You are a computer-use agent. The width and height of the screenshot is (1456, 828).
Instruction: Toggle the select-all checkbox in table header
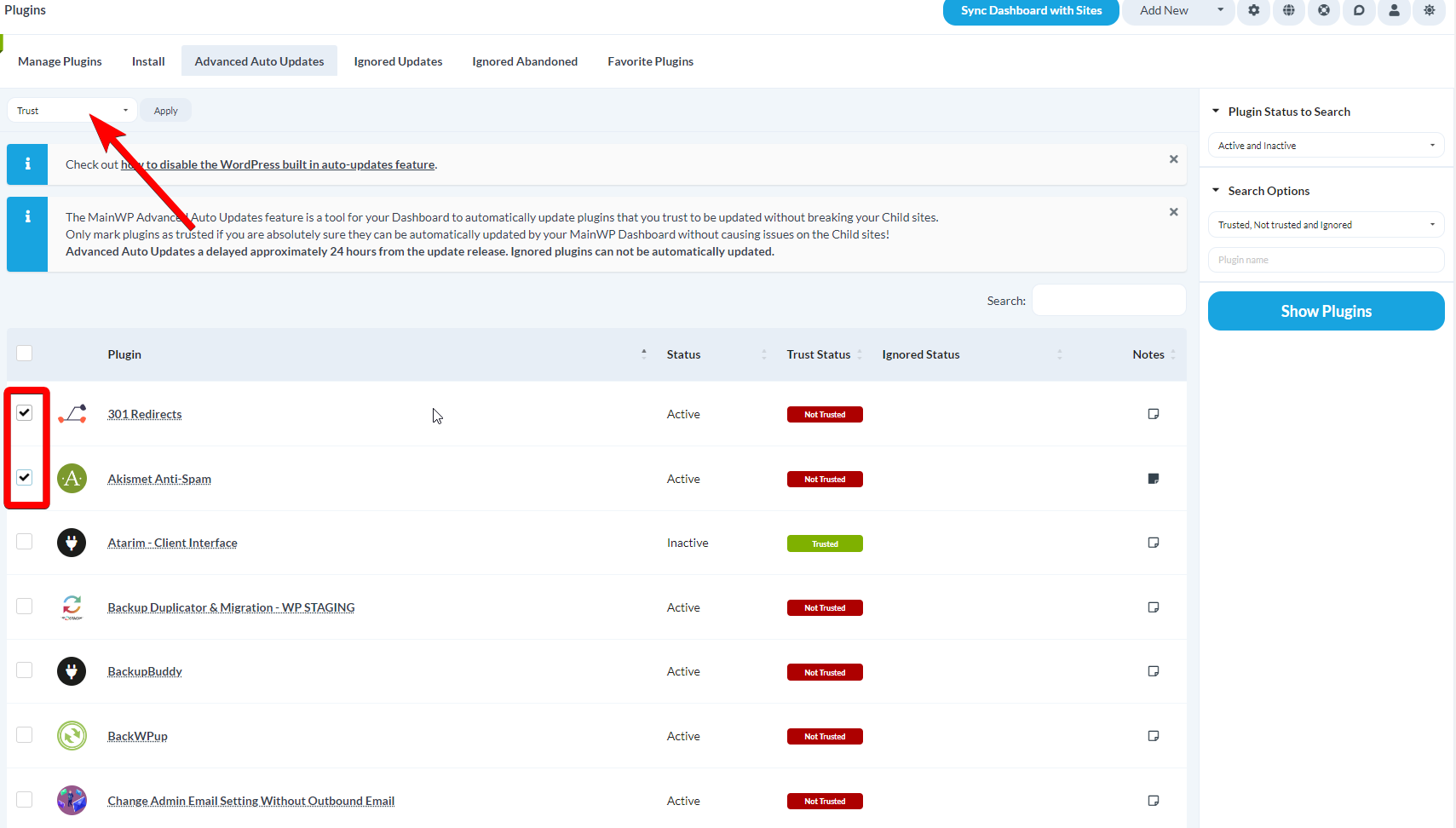click(x=24, y=352)
